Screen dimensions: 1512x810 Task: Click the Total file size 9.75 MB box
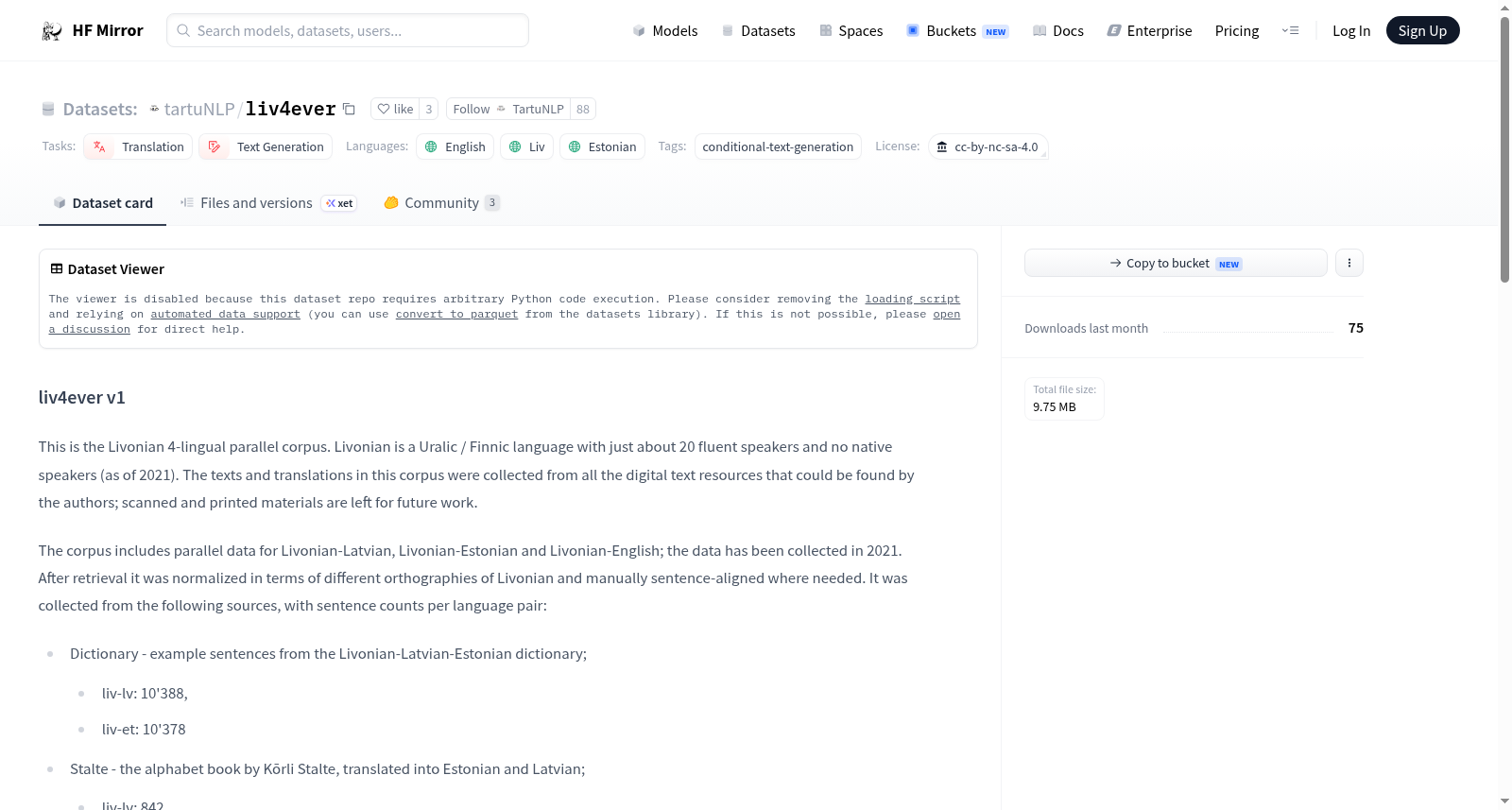tap(1064, 399)
